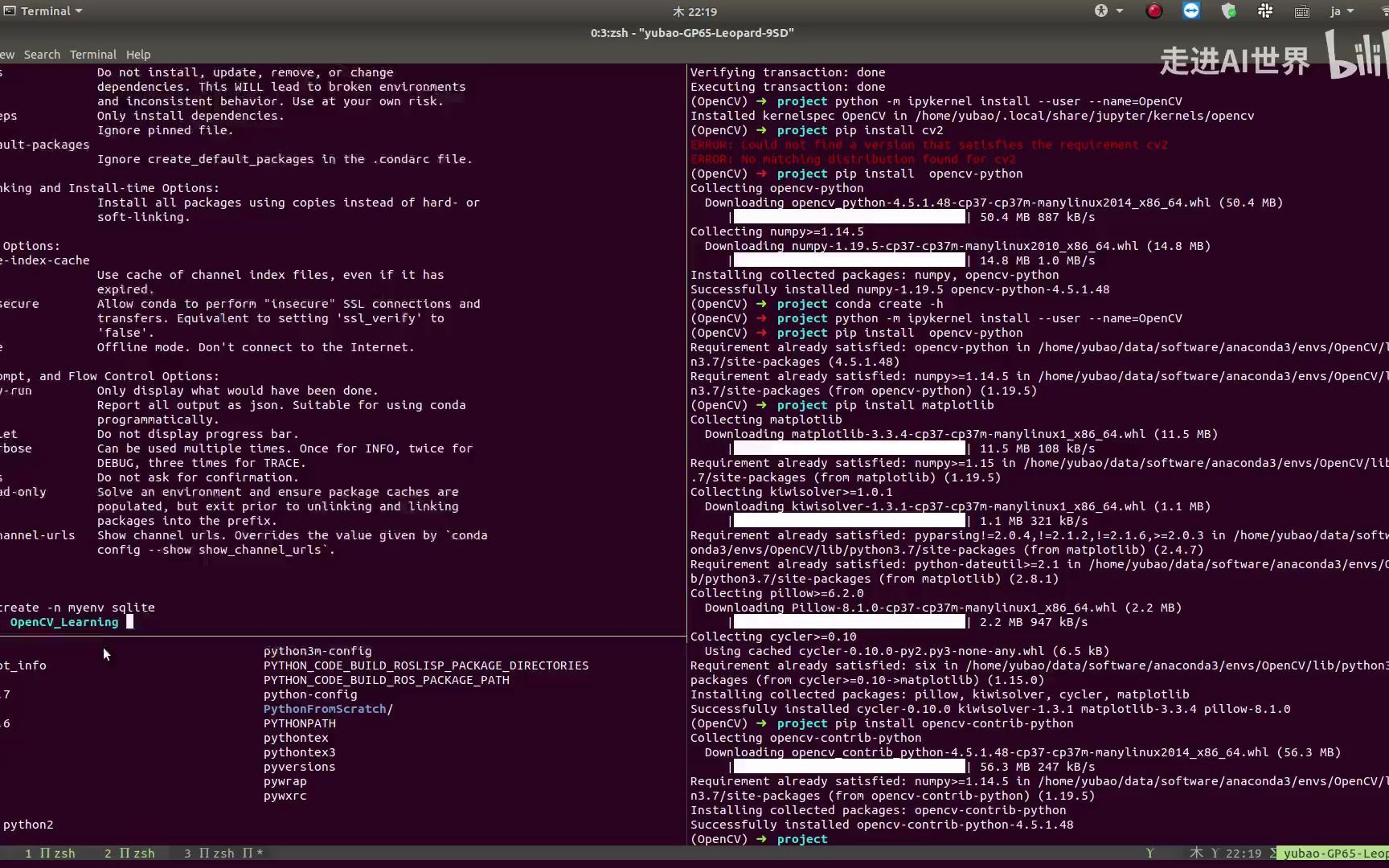Click 'Do not display progress bar.' help text
The height and width of the screenshot is (868, 1389).
[x=198, y=434]
